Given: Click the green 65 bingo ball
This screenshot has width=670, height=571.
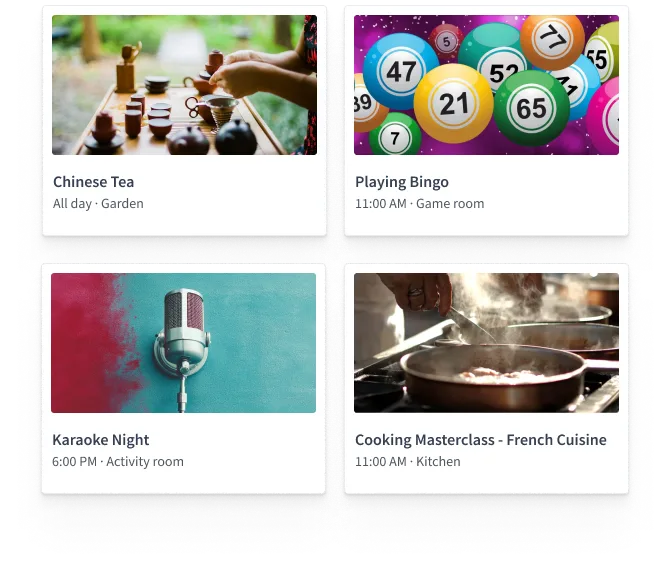Looking at the screenshot, I should tap(532, 108).
